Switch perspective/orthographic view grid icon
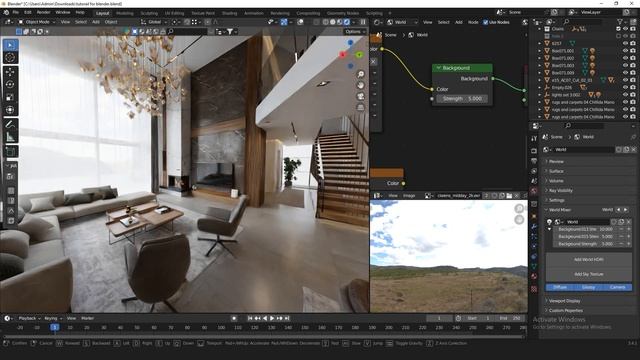Viewport: 640px width, 360px height. (x=361, y=107)
